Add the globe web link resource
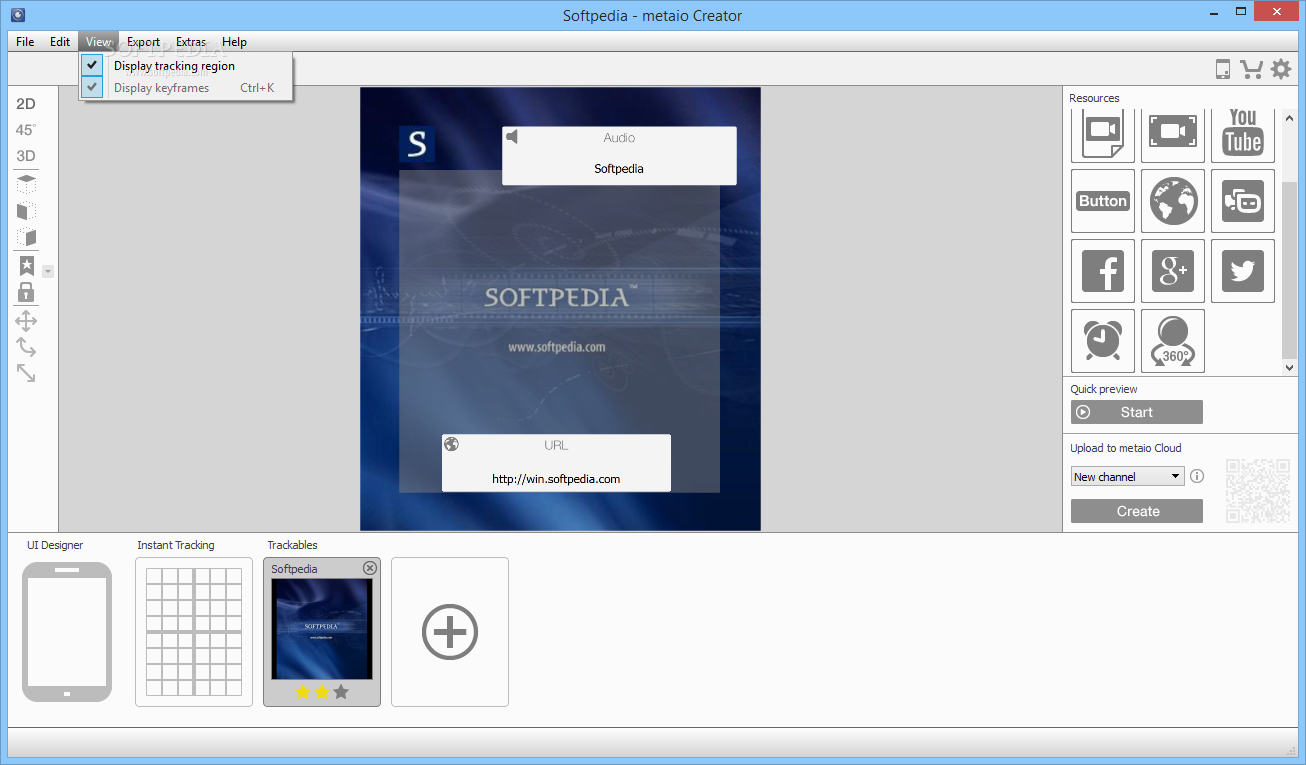 1173,201
